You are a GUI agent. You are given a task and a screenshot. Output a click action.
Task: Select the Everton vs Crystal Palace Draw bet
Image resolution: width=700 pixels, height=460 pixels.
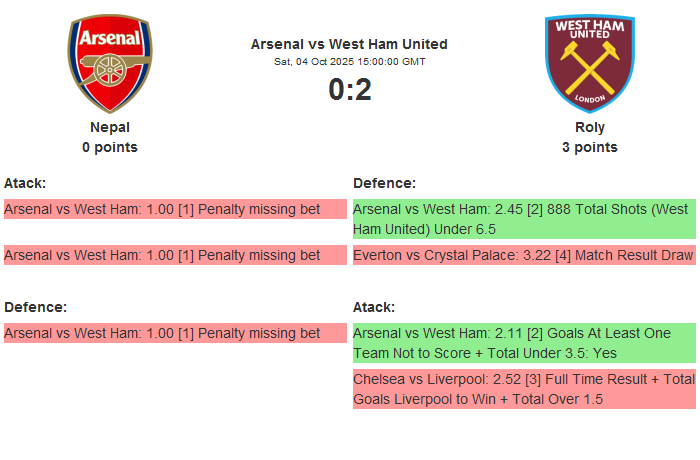pyautogui.click(x=524, y=255)
